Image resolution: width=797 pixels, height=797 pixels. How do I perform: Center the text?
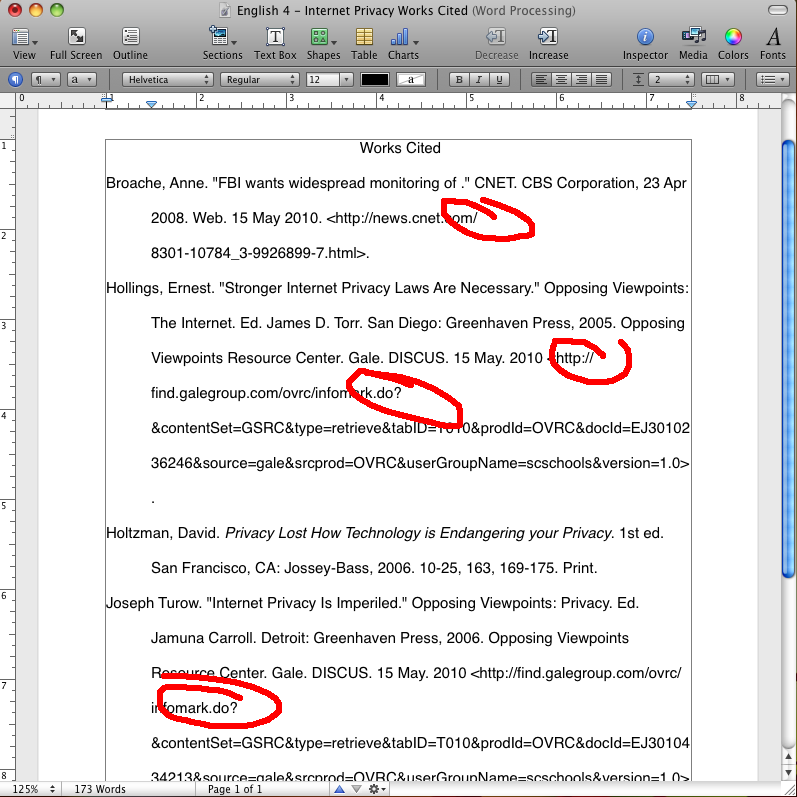coord(561,80)
